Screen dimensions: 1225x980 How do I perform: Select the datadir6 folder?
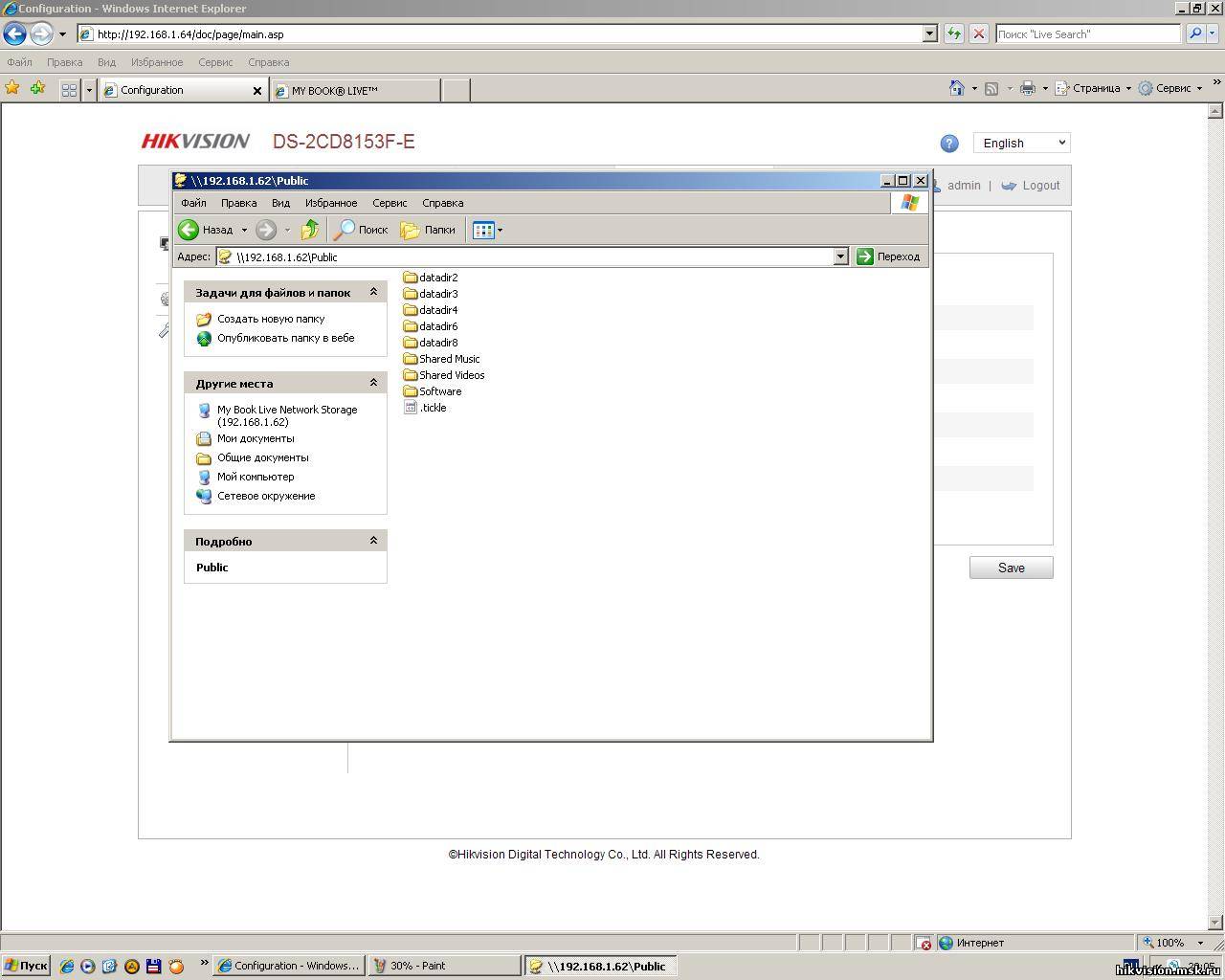point(431,326)
